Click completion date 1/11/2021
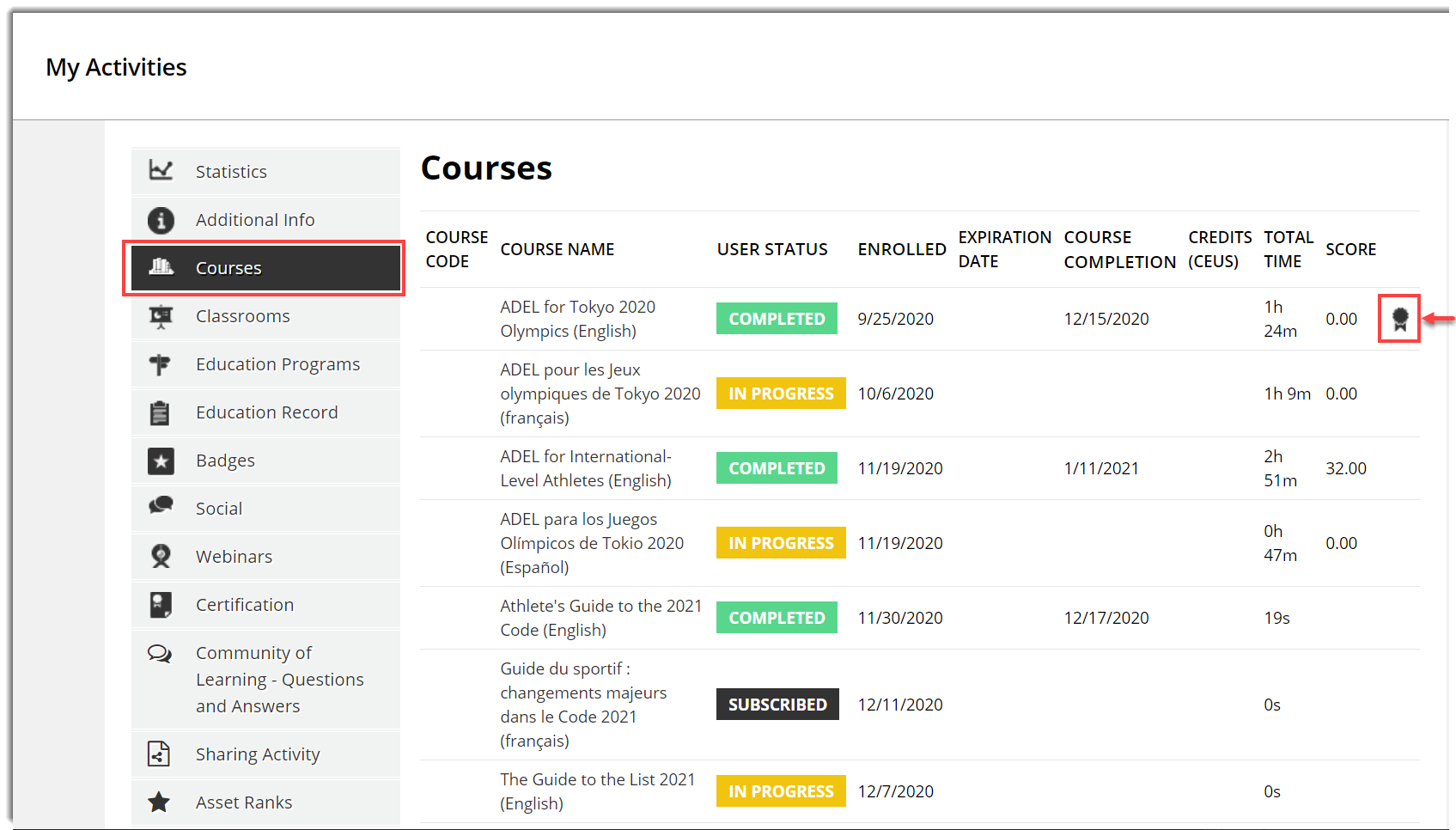 pyautogui.click(x=1101, y=468)
